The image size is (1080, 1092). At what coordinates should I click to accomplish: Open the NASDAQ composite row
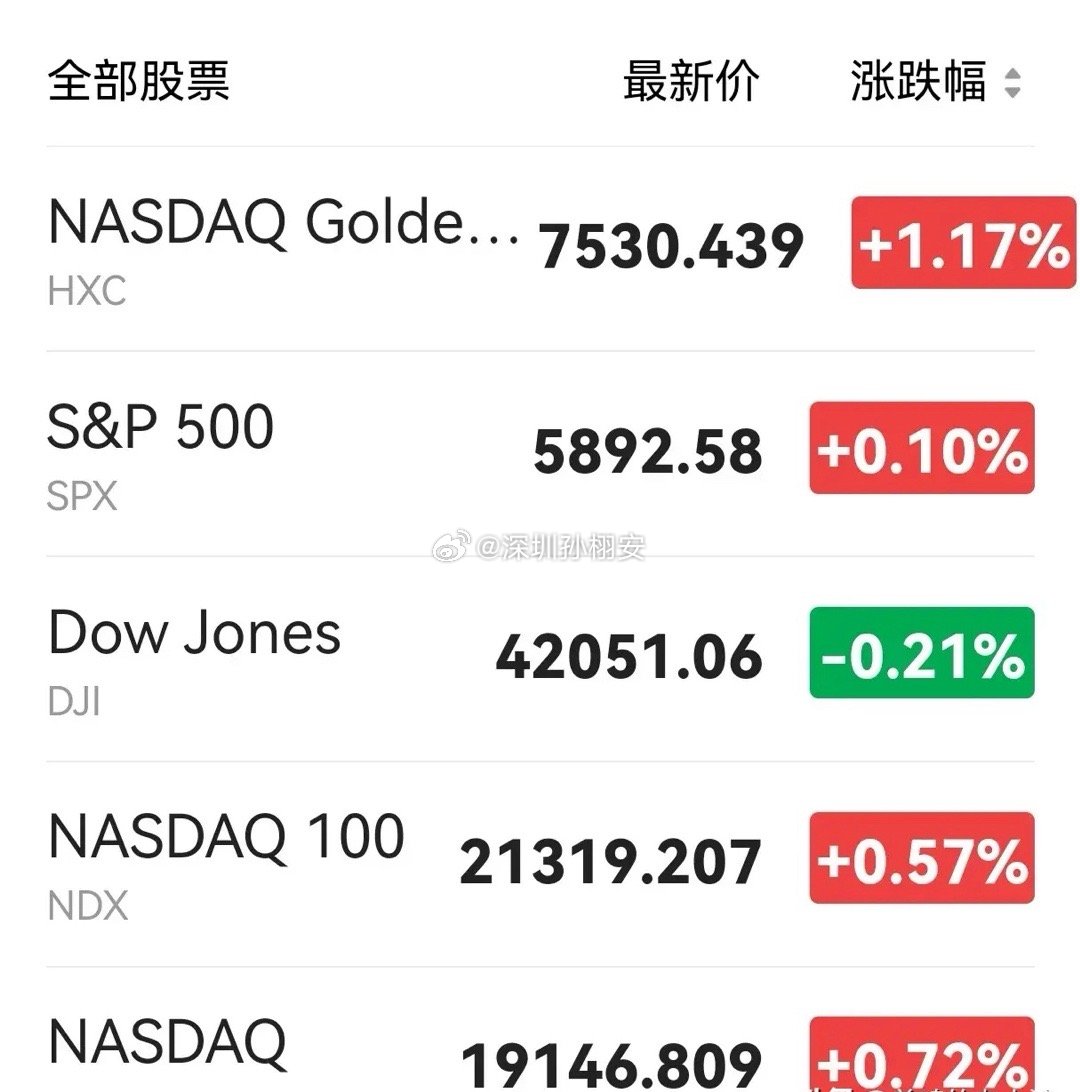click(540, 1030)
